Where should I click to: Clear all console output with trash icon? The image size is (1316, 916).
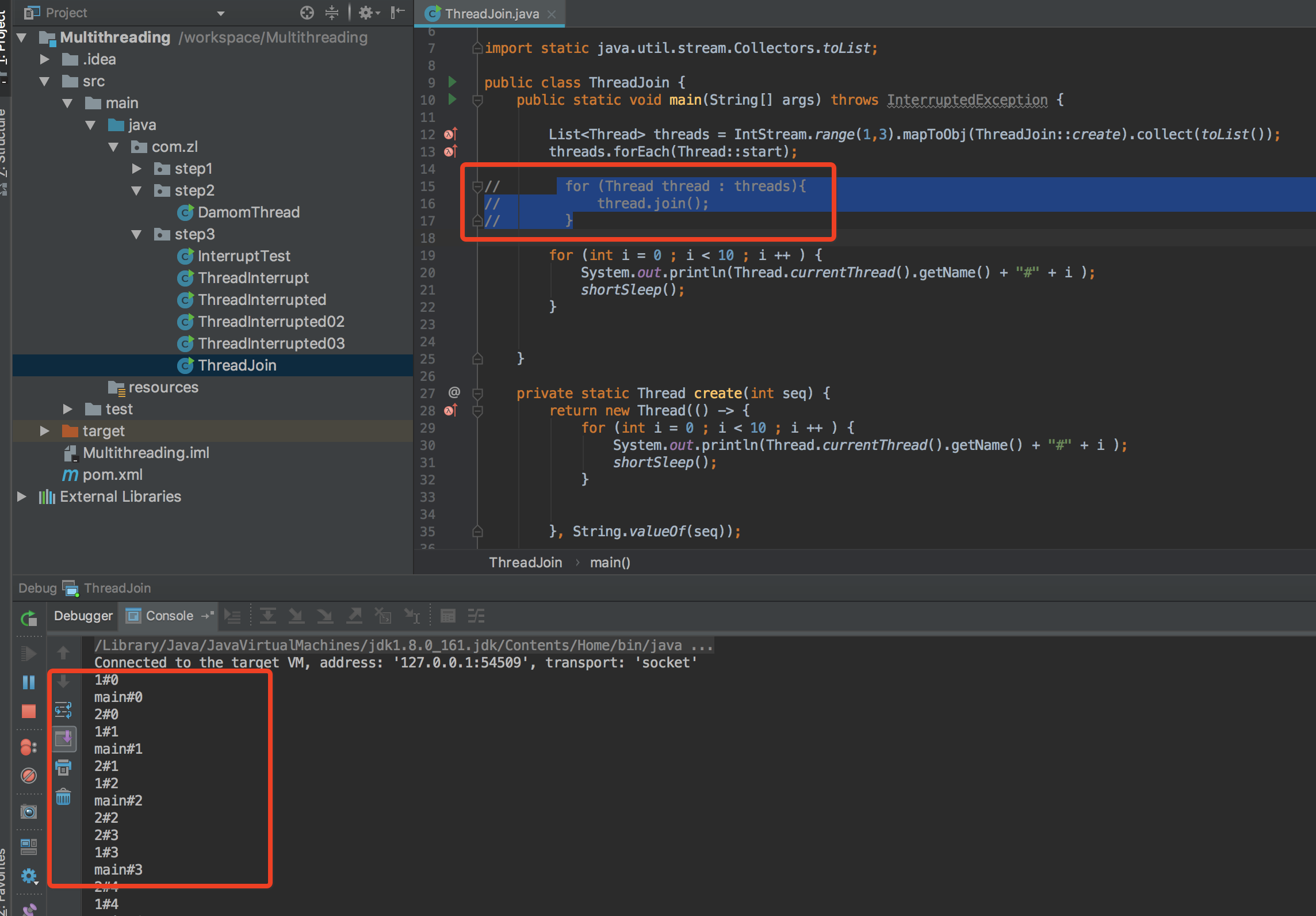pyautogui.click(x=63, y=797)
